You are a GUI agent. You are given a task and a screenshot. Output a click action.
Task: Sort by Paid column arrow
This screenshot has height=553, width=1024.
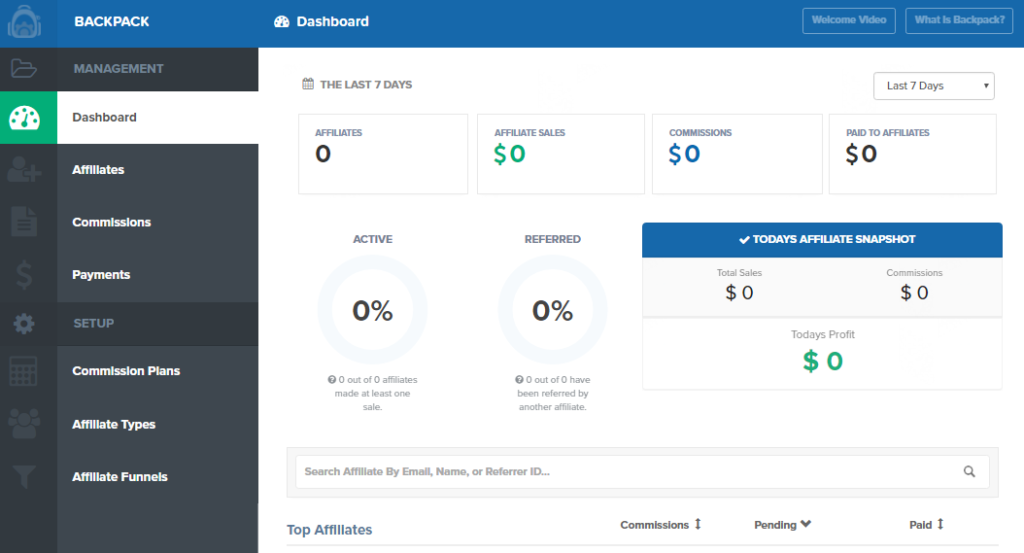[940, 524]
